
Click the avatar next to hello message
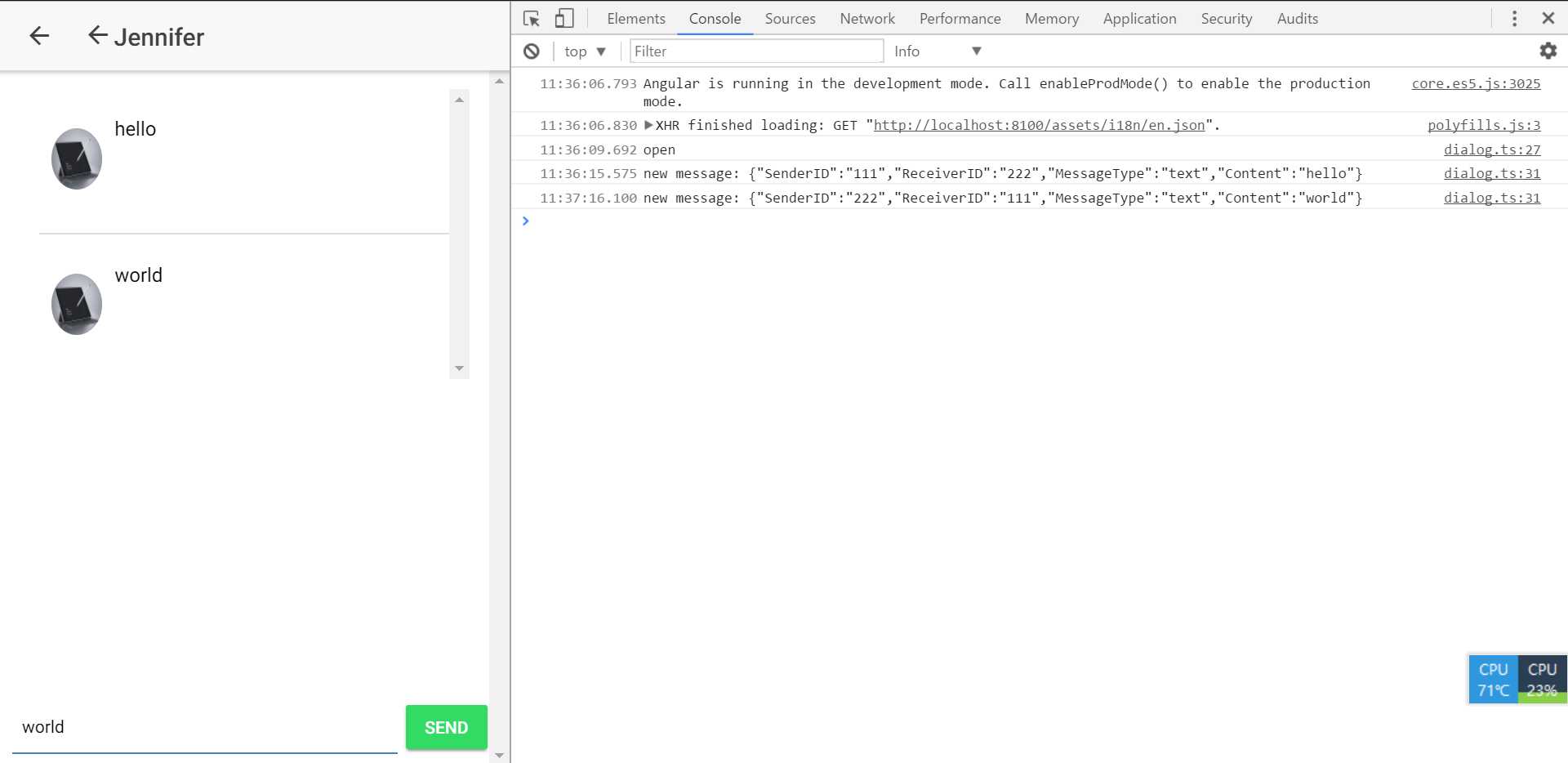(x=77, y=158)
